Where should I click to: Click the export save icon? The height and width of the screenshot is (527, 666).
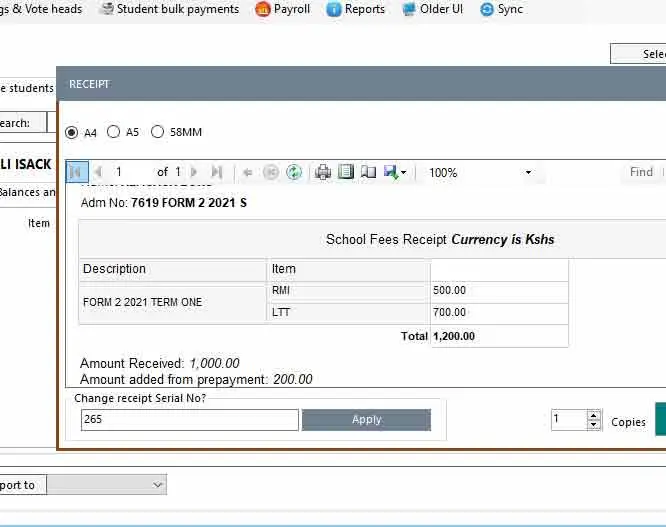pos(391,172)
